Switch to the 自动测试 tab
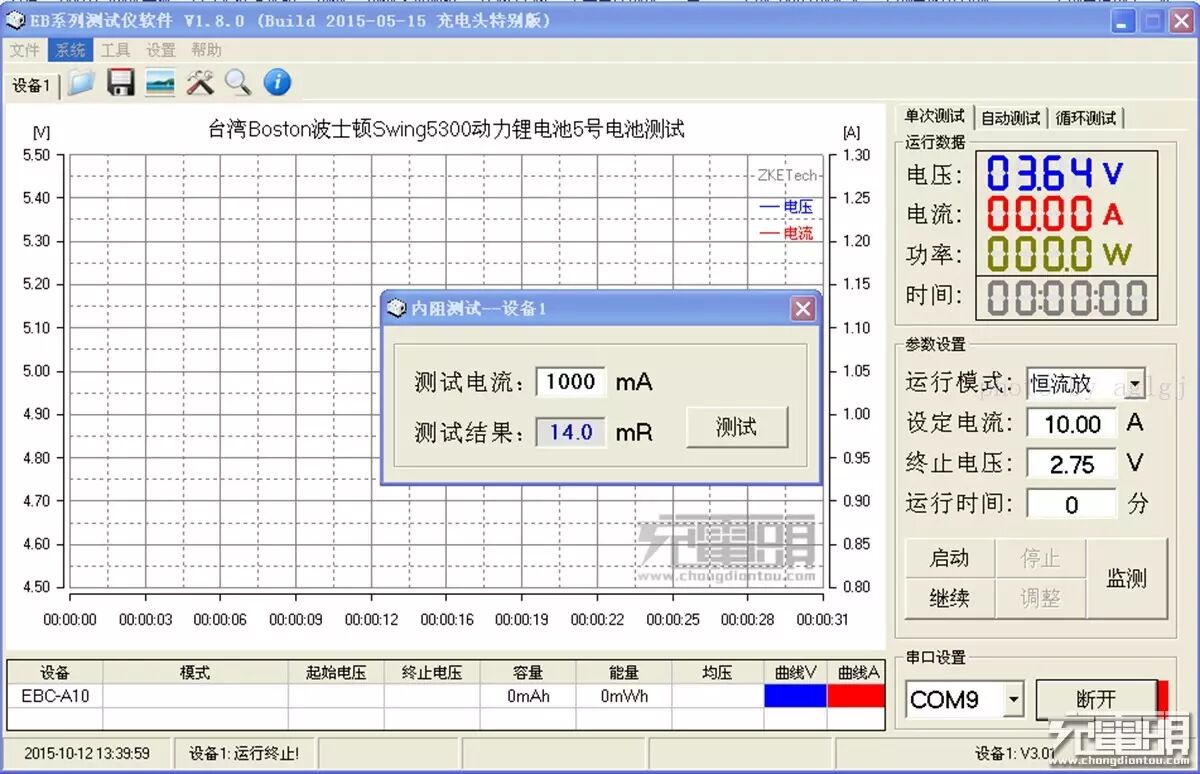Screen dimensions: 1200x774 click(1010, 118)
